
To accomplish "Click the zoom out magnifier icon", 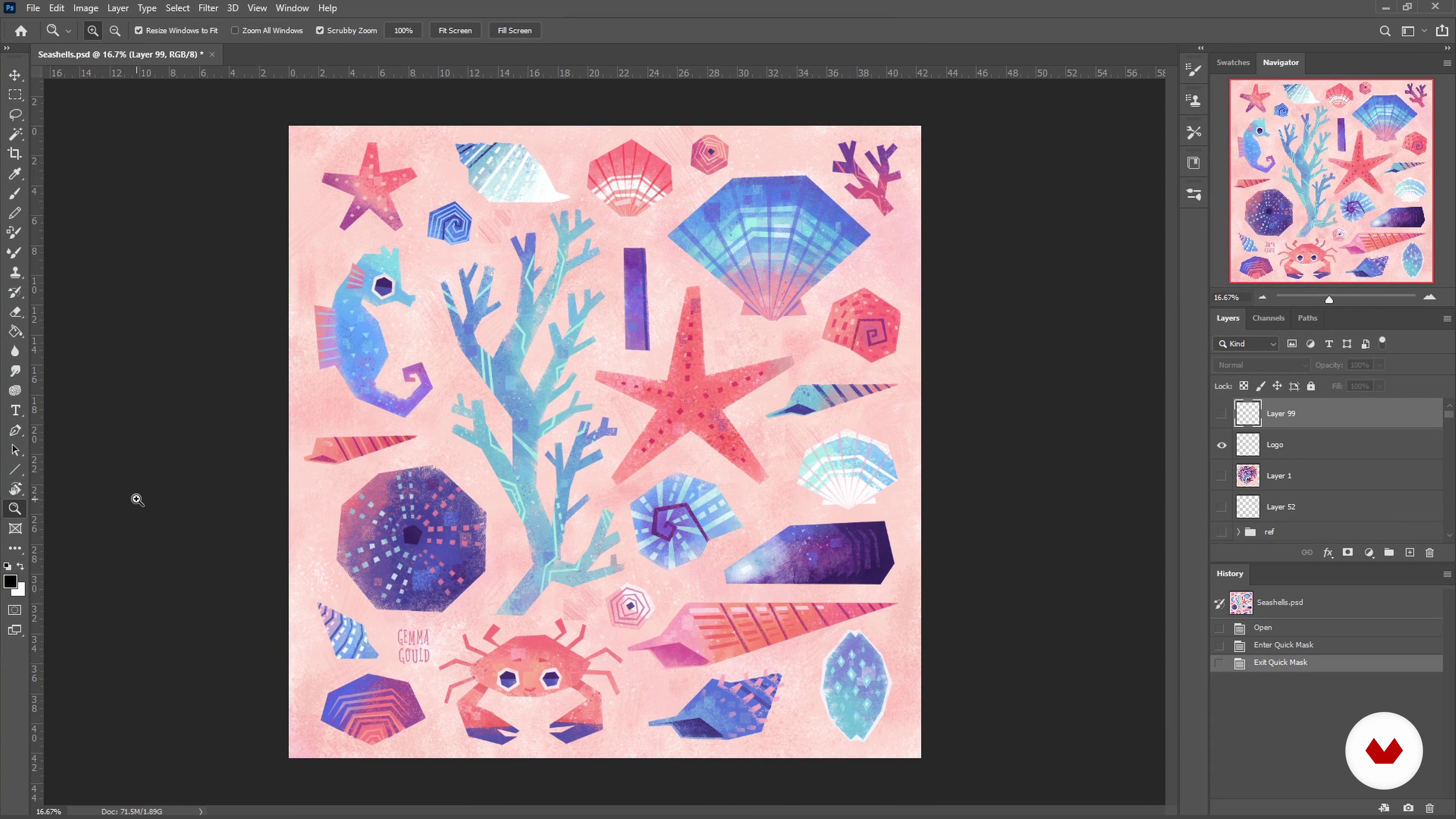I will [x=115, y=30].
